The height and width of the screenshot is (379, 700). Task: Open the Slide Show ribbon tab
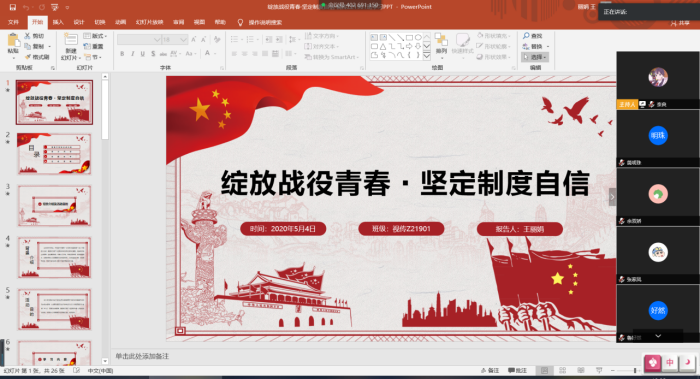pyautogui.click(x=149, y=22)
